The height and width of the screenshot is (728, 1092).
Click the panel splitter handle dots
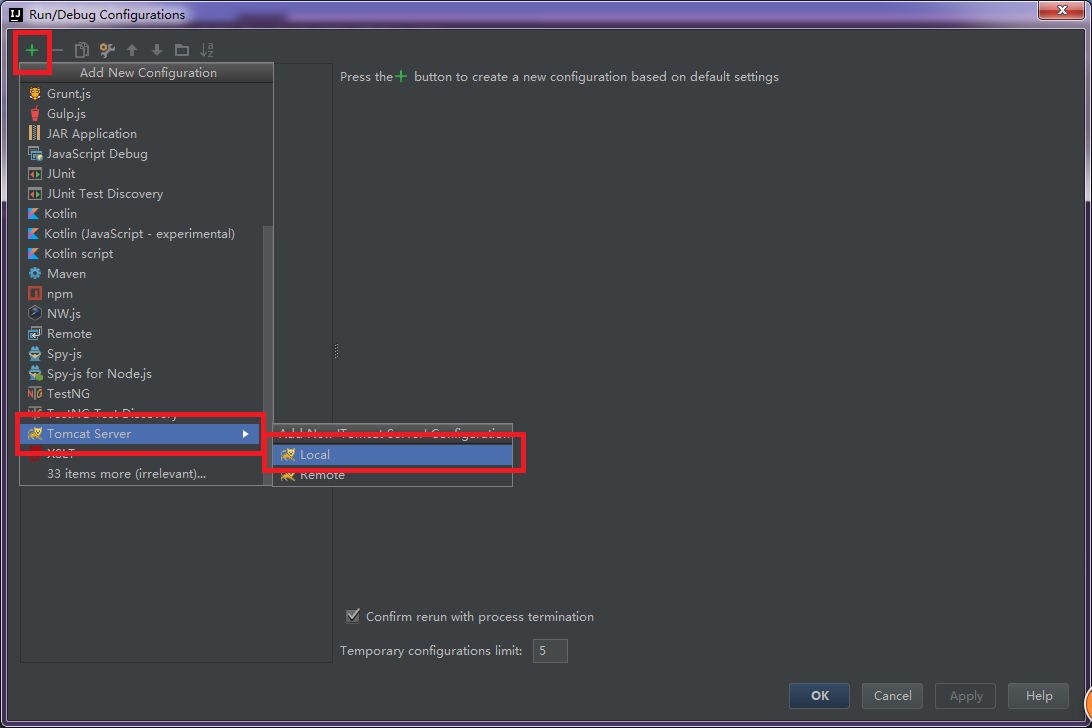click(336, 351)
